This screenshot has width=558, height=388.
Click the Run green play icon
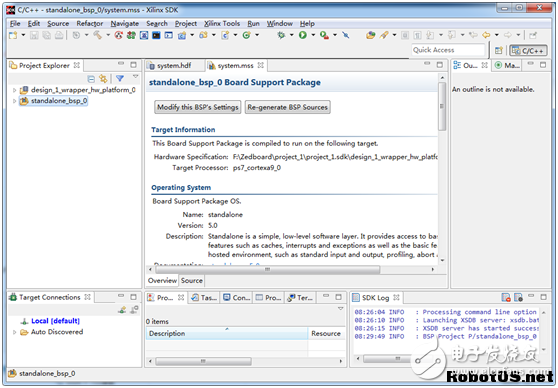tap(303, 35)
